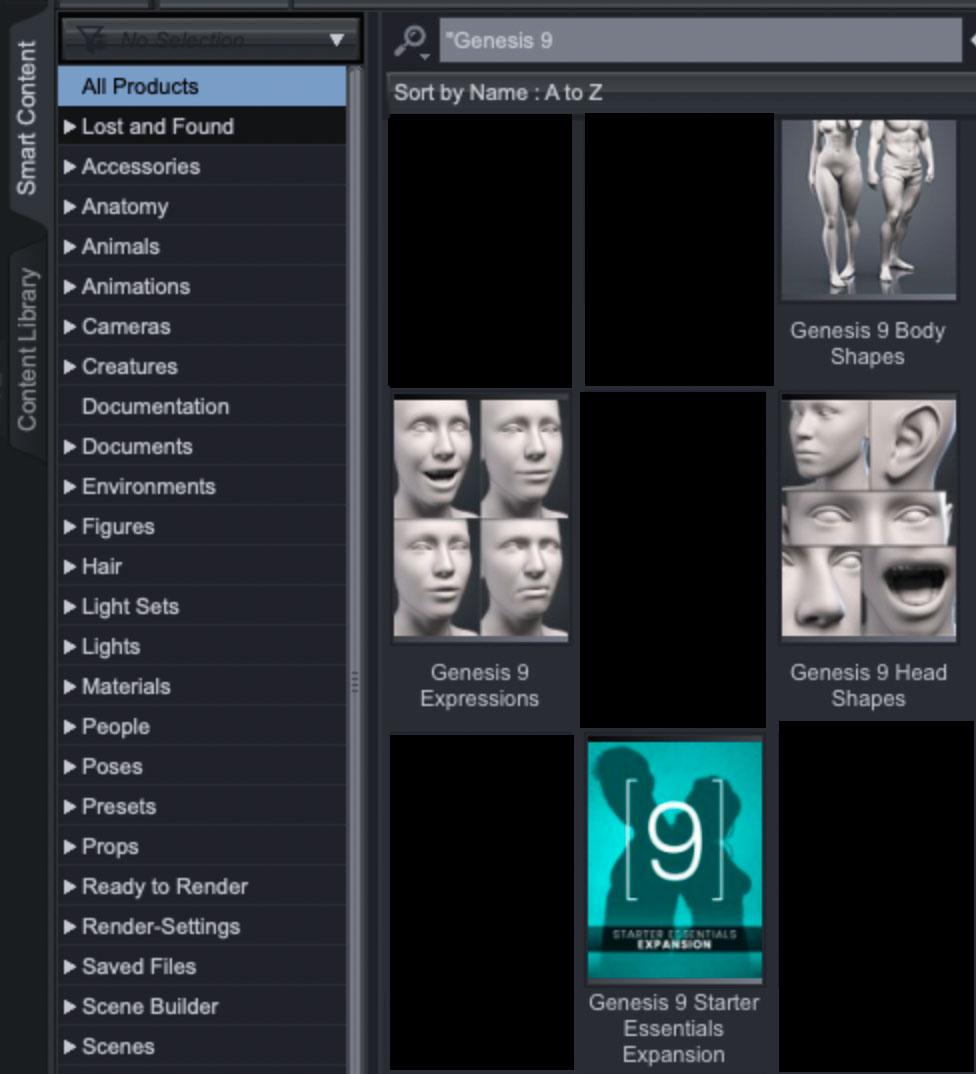Expand the Figures category arrow

click(69, 527)
